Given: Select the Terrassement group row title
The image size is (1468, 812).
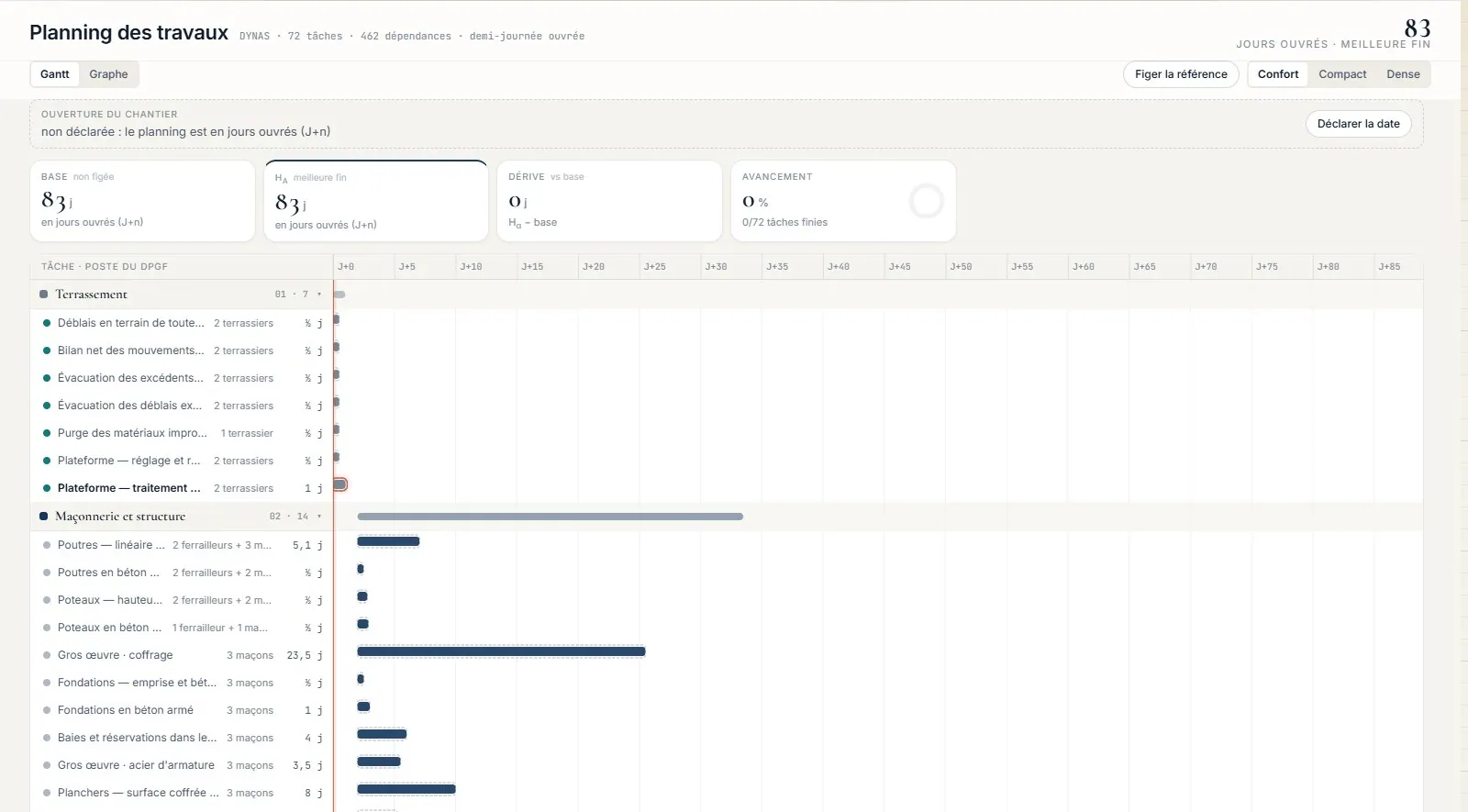Looking at the screenshot, I should click(x=91, y=295).
